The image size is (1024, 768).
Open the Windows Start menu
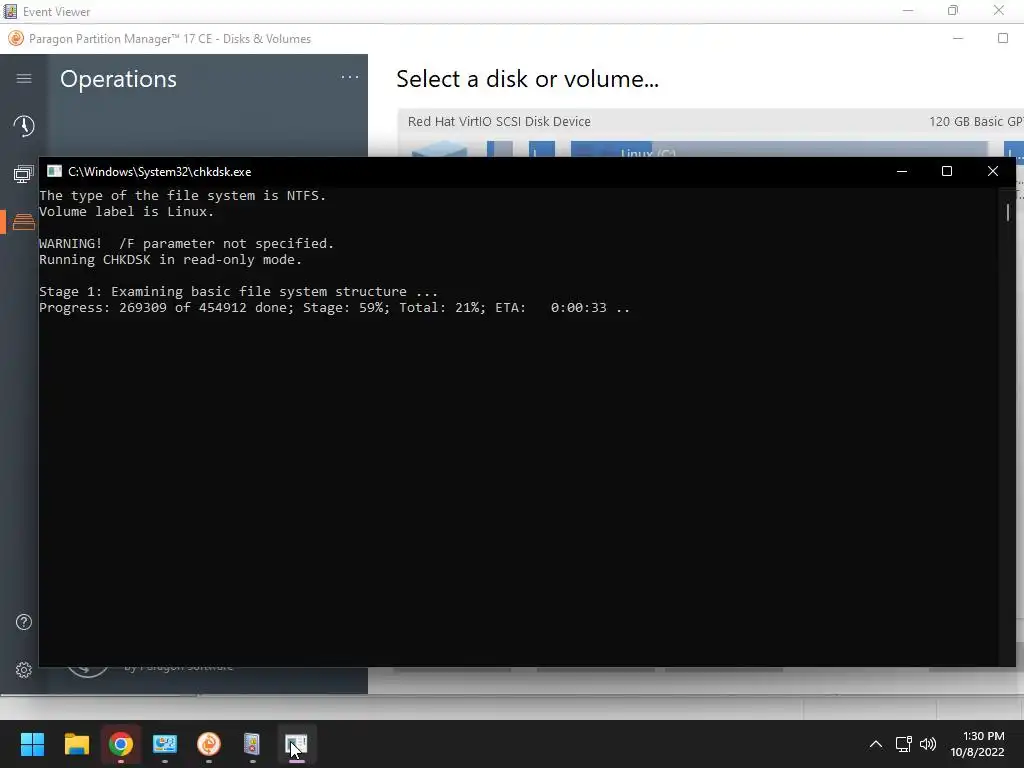32,744
